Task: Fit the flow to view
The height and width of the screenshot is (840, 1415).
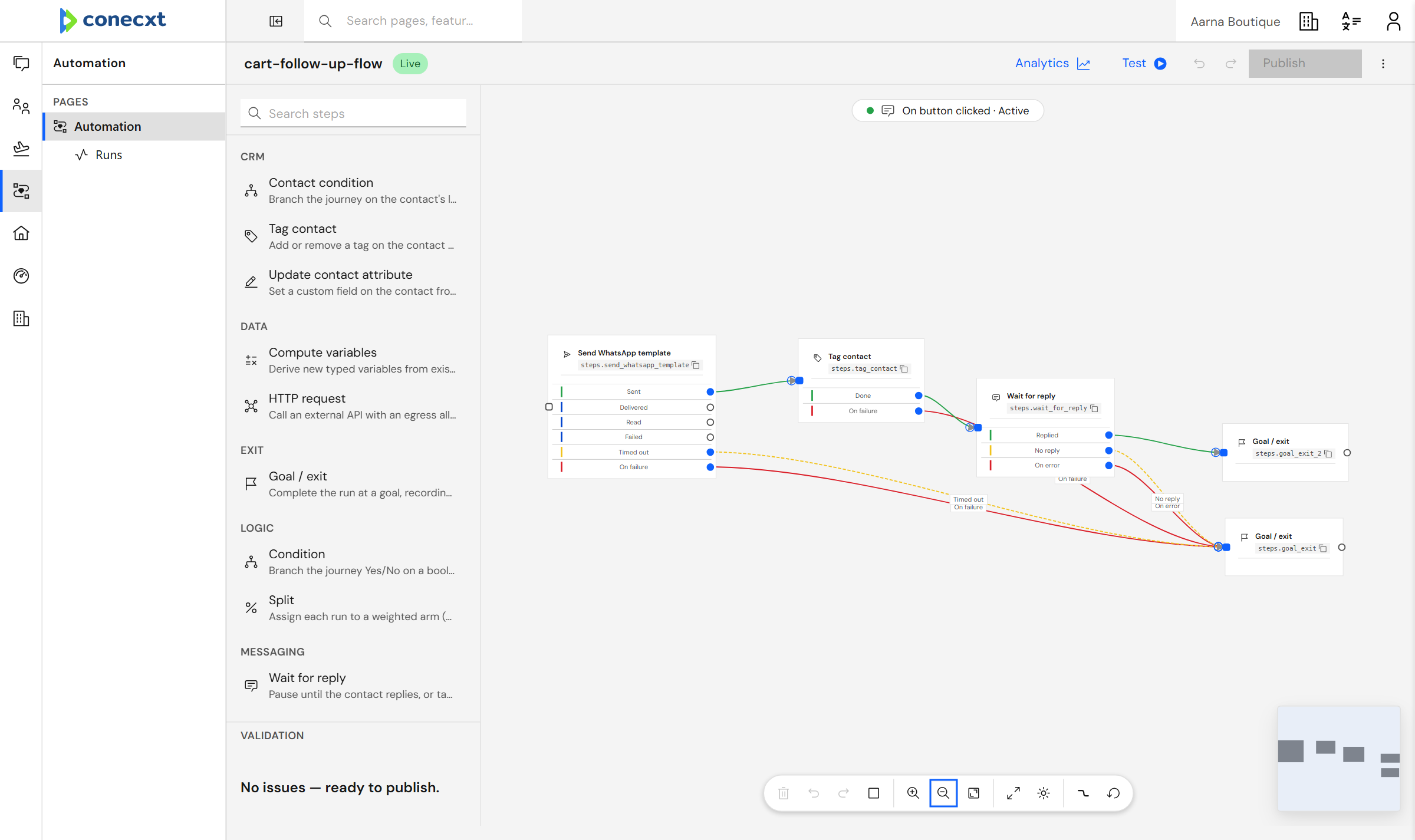Action: pos(974,793)
